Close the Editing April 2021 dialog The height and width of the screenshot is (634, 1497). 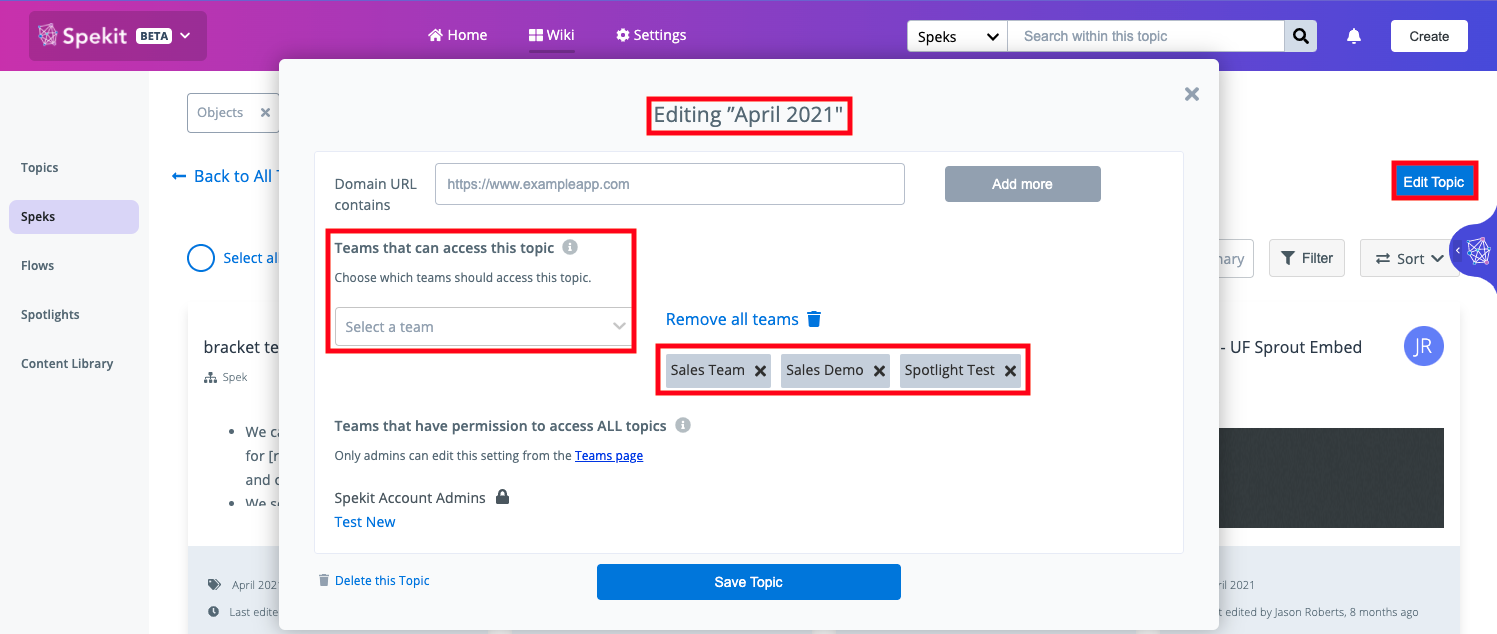coord(1191,94)
